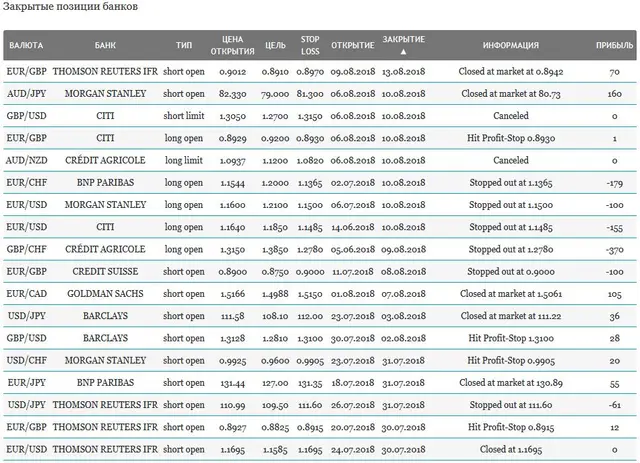Click 'Stopped out at 1.1500' cell

pos(511,205)
